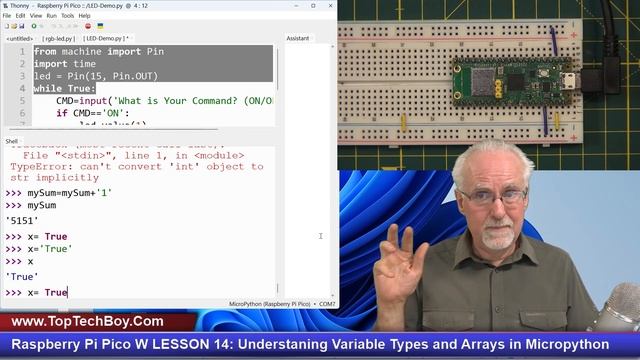Viewport: 640px width, 360px height.
Task: Select the LED-Demo.py editor tab
Action: 105,38
